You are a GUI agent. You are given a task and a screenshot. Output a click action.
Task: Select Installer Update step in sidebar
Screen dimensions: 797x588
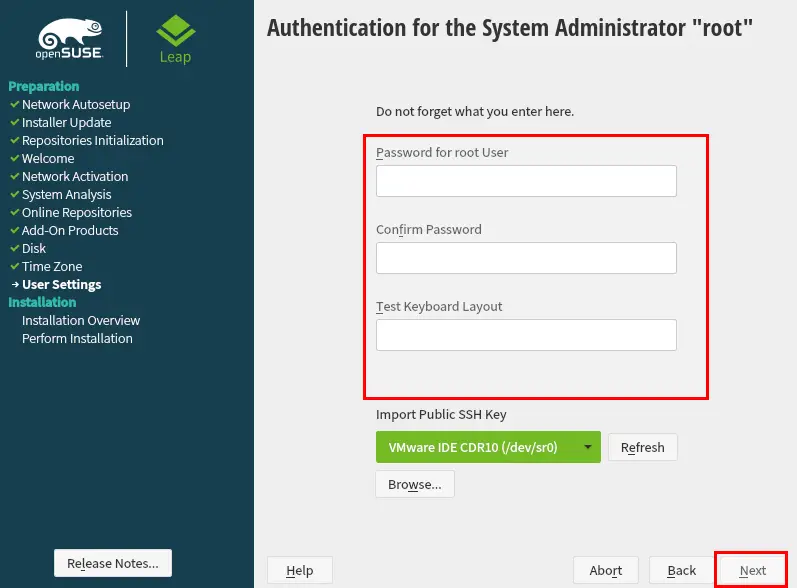[x=66, y=122]
